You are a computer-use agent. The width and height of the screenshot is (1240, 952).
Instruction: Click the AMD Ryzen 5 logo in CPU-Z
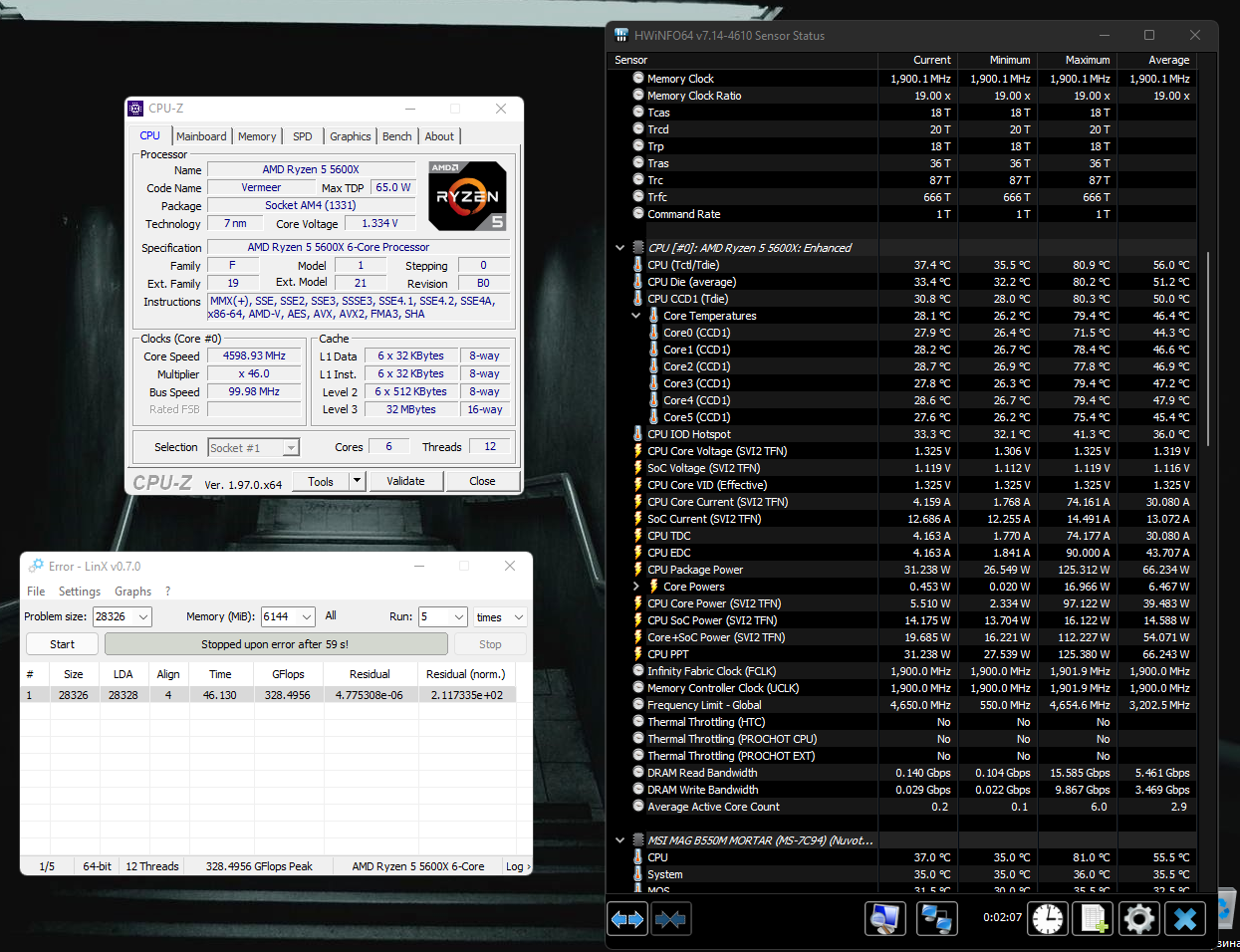pos(468,196)
